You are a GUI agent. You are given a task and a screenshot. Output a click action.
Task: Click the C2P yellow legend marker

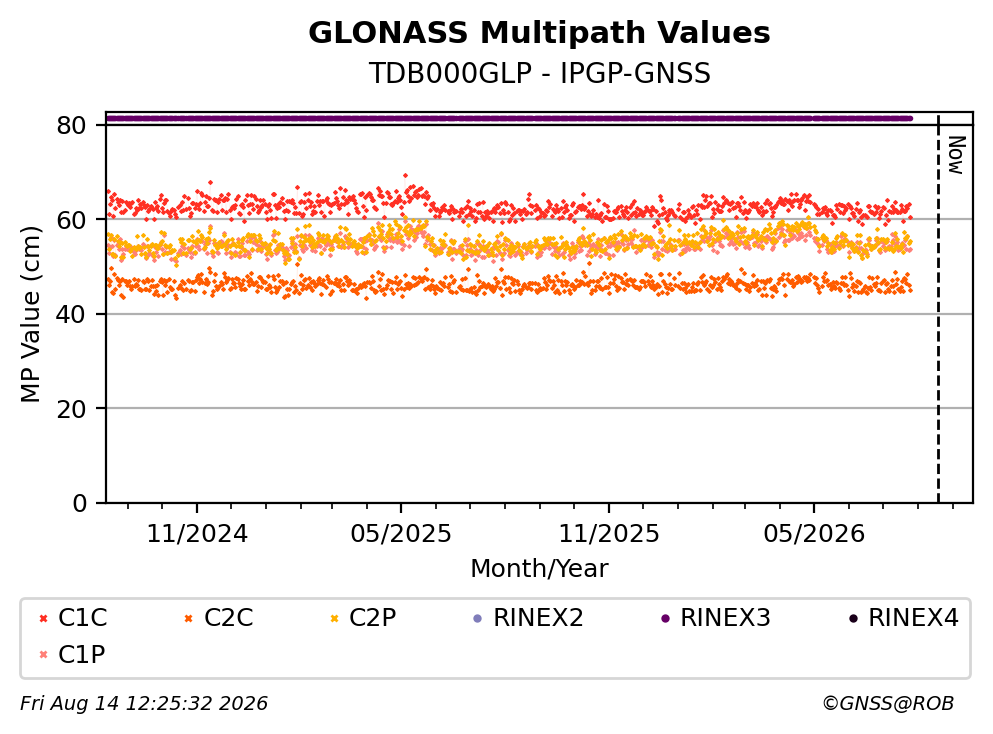pyautogui.click(x=334, y=618)
